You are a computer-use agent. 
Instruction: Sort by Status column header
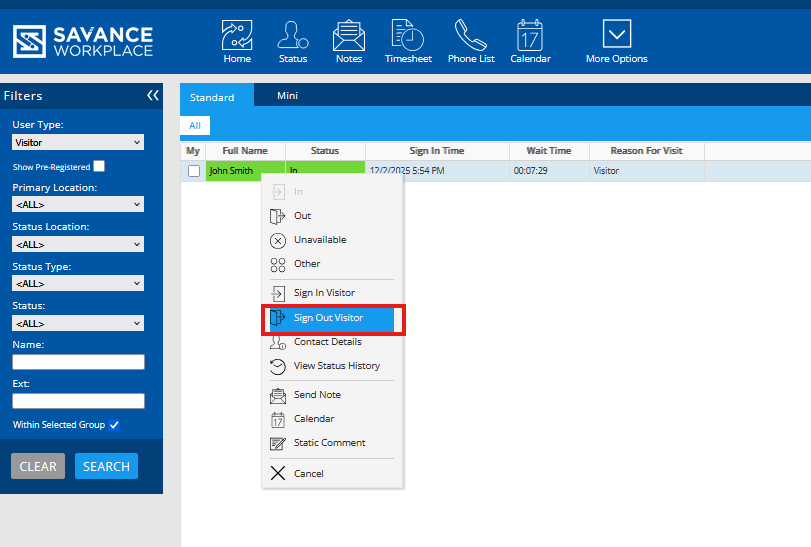pos(325,151)
